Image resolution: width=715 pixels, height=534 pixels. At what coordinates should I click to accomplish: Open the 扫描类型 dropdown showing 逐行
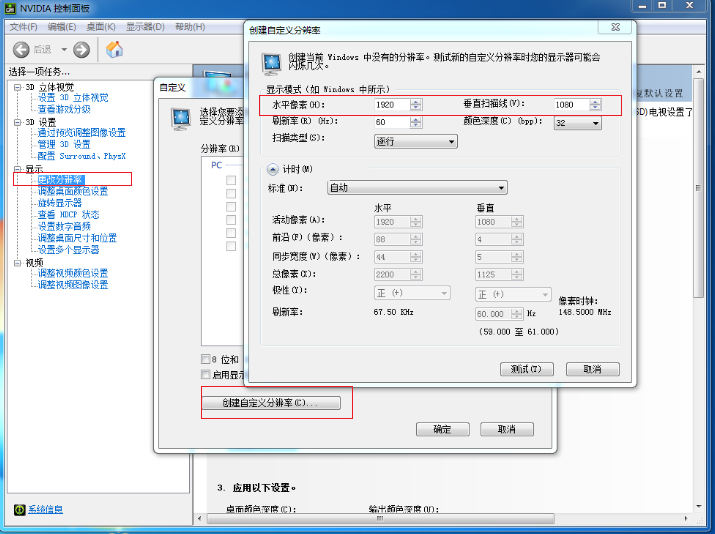[x=415, y=142]
